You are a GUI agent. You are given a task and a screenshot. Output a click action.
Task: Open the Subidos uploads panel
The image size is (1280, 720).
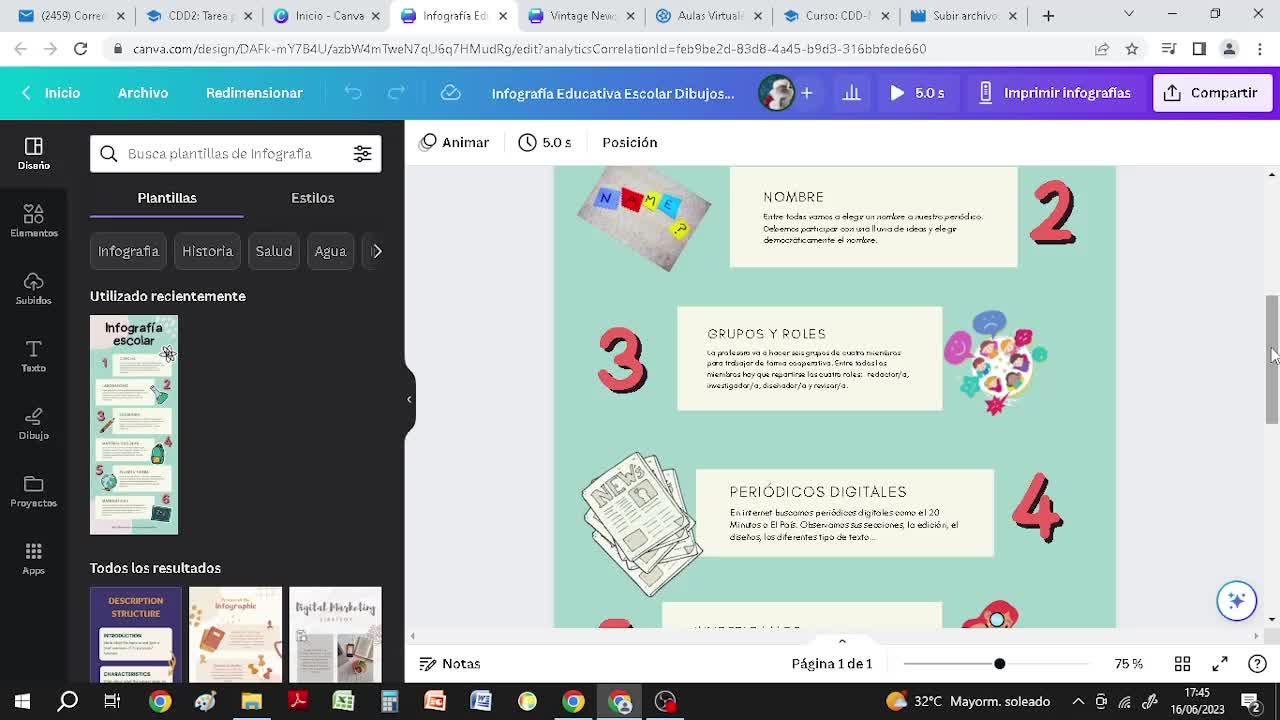34,288
